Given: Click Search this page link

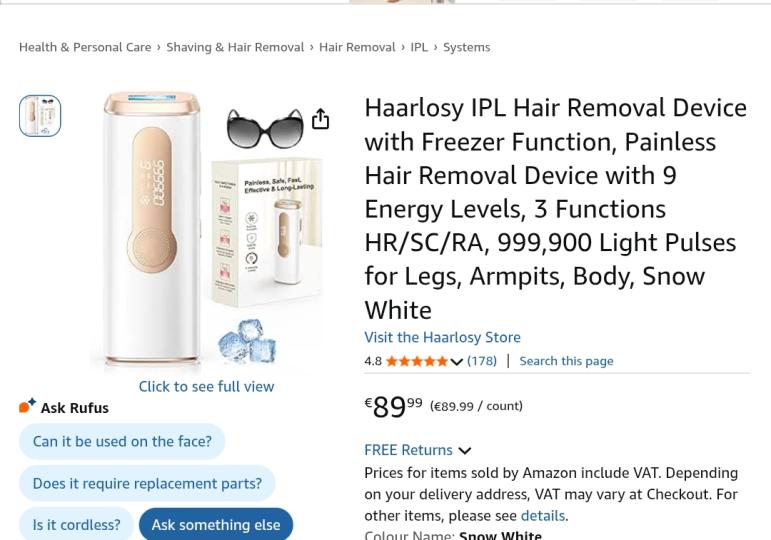Looking at the screenshot, I should click(566, 361).
